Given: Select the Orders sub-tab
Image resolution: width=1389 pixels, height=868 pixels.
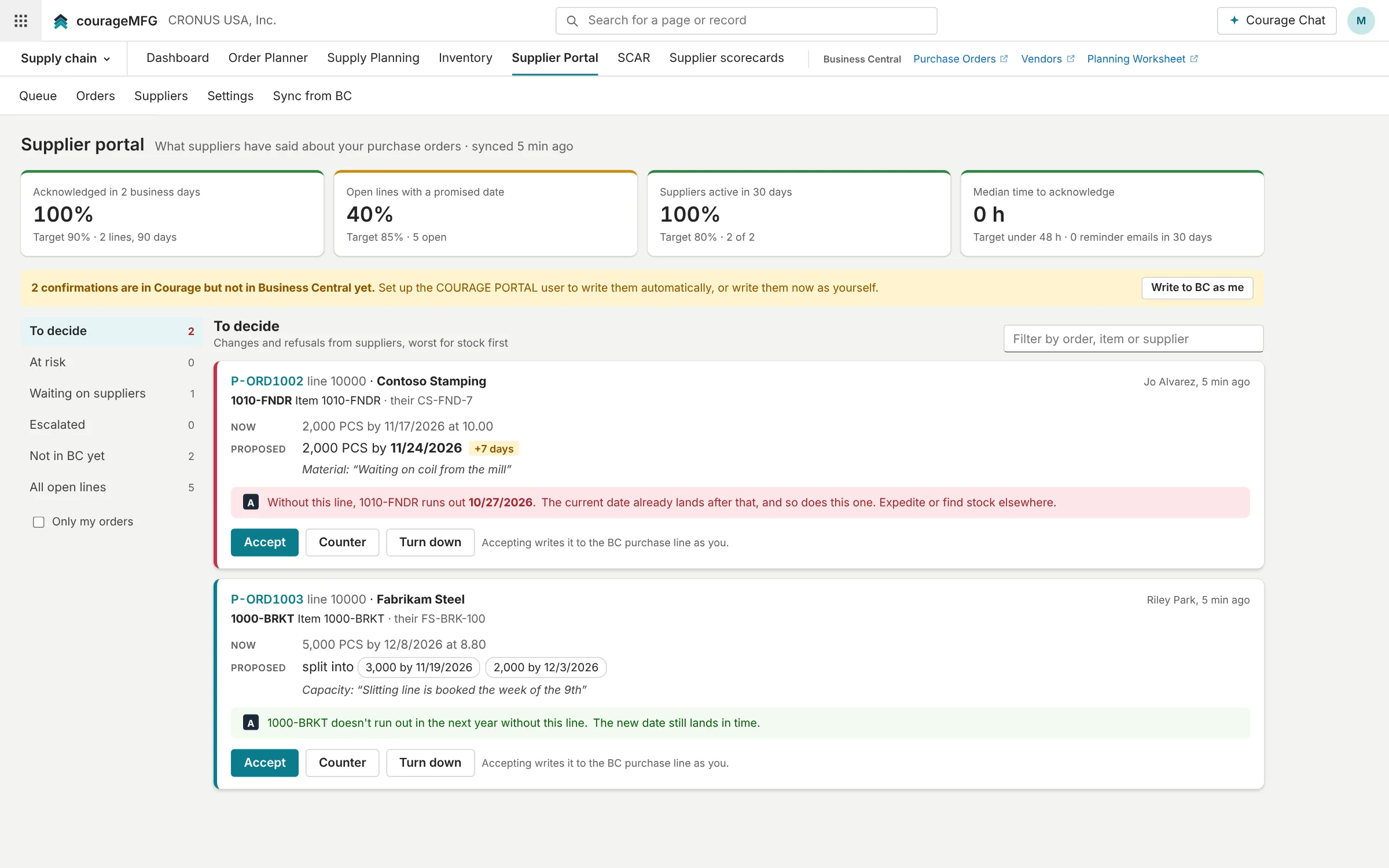Looking at the screenshot, I should coord(95,96).
